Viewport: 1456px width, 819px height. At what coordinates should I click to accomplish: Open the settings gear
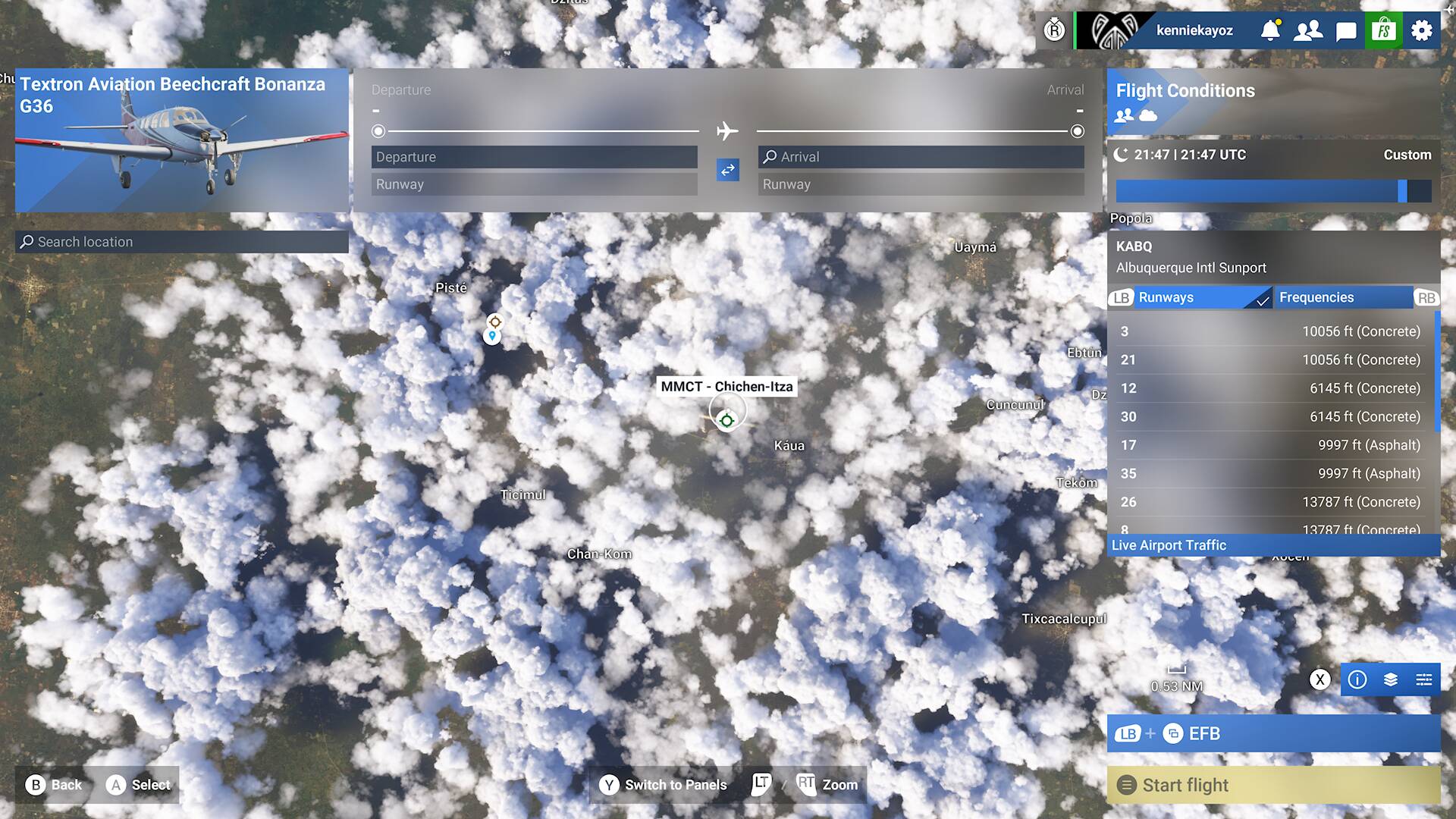pos(1422,30)
